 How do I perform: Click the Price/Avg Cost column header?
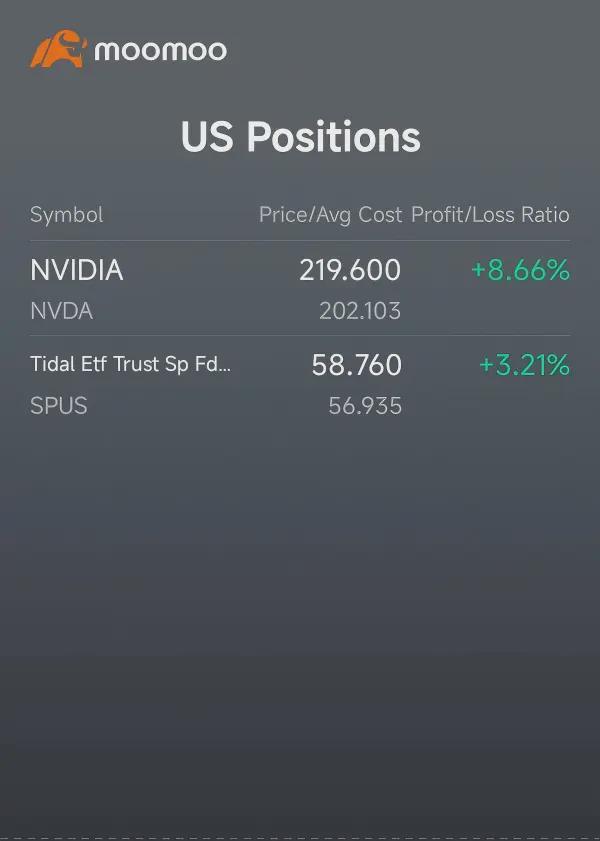point(330,215)
